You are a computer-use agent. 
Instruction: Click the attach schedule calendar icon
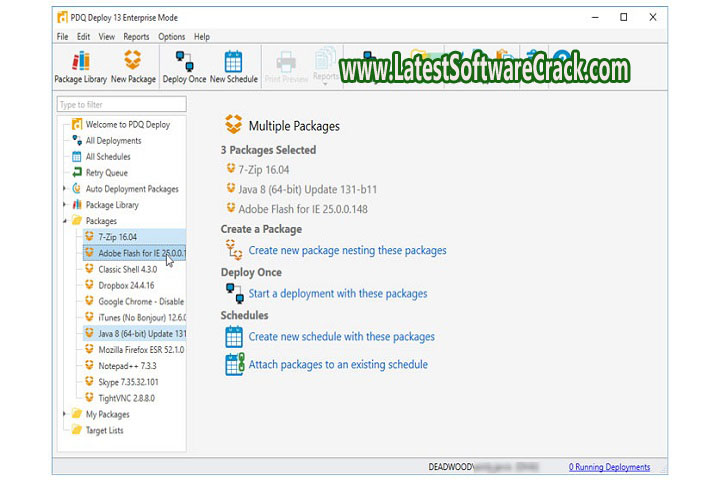234,365
